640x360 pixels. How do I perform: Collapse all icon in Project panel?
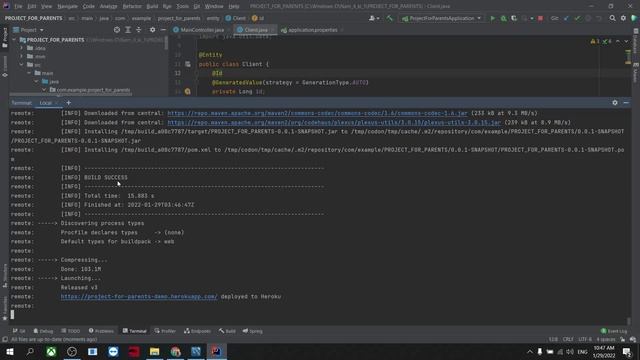click(x=139, y=30)
